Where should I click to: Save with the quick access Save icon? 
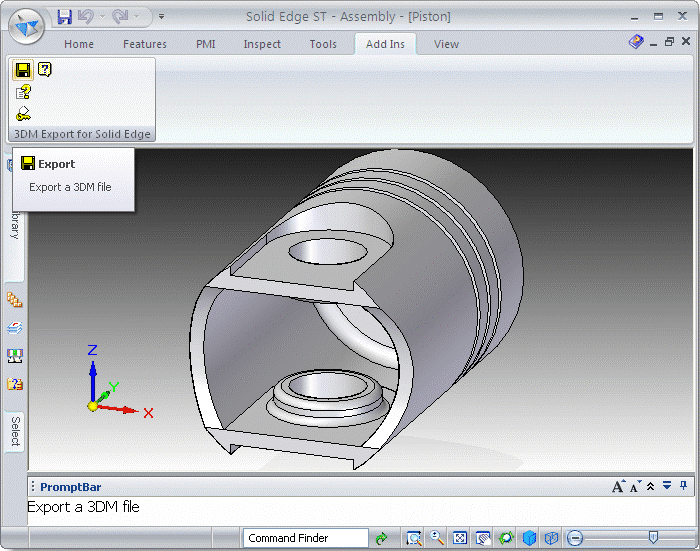coord(65,17)
